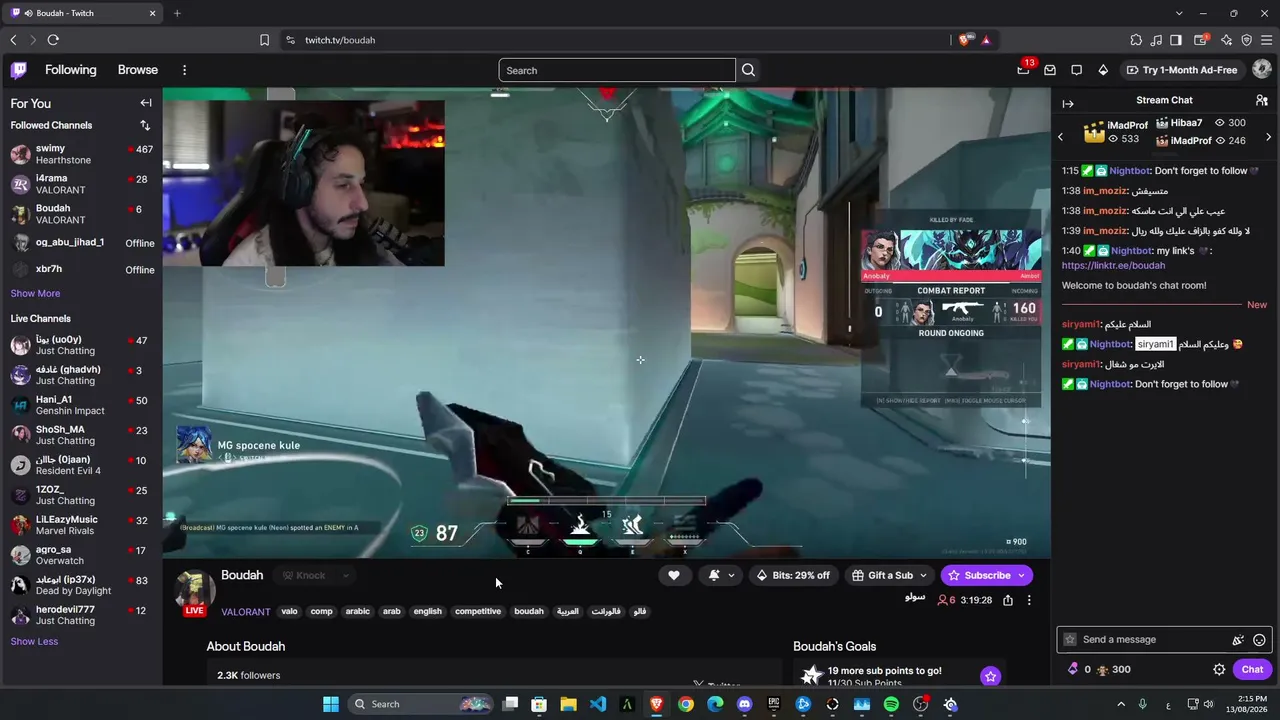Click the Bits: 29% off button

[x=793, y=575]
